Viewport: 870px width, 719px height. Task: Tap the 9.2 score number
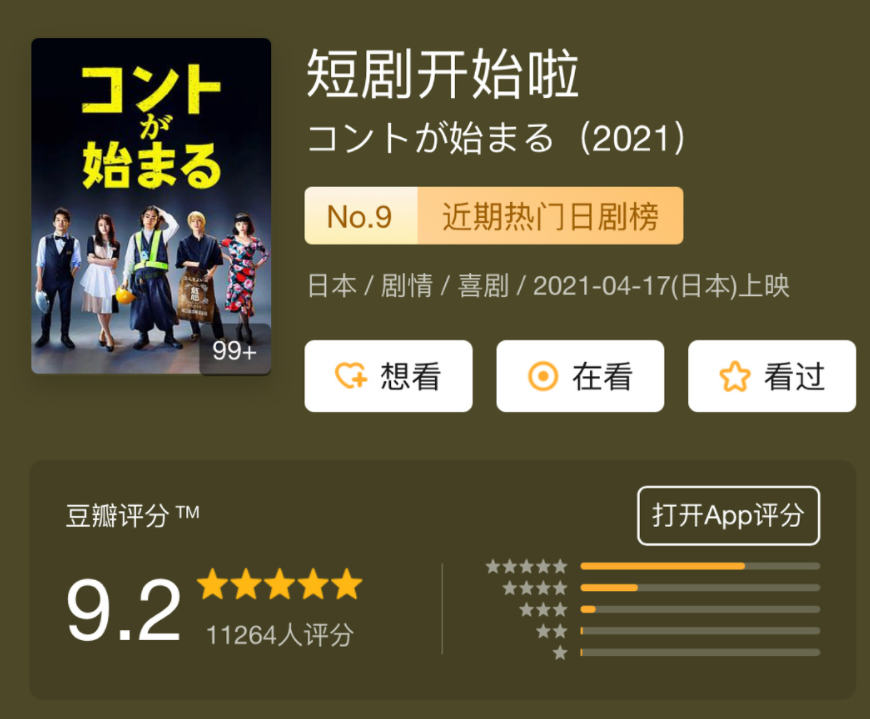pyautogui.click(x=123, y=610)
